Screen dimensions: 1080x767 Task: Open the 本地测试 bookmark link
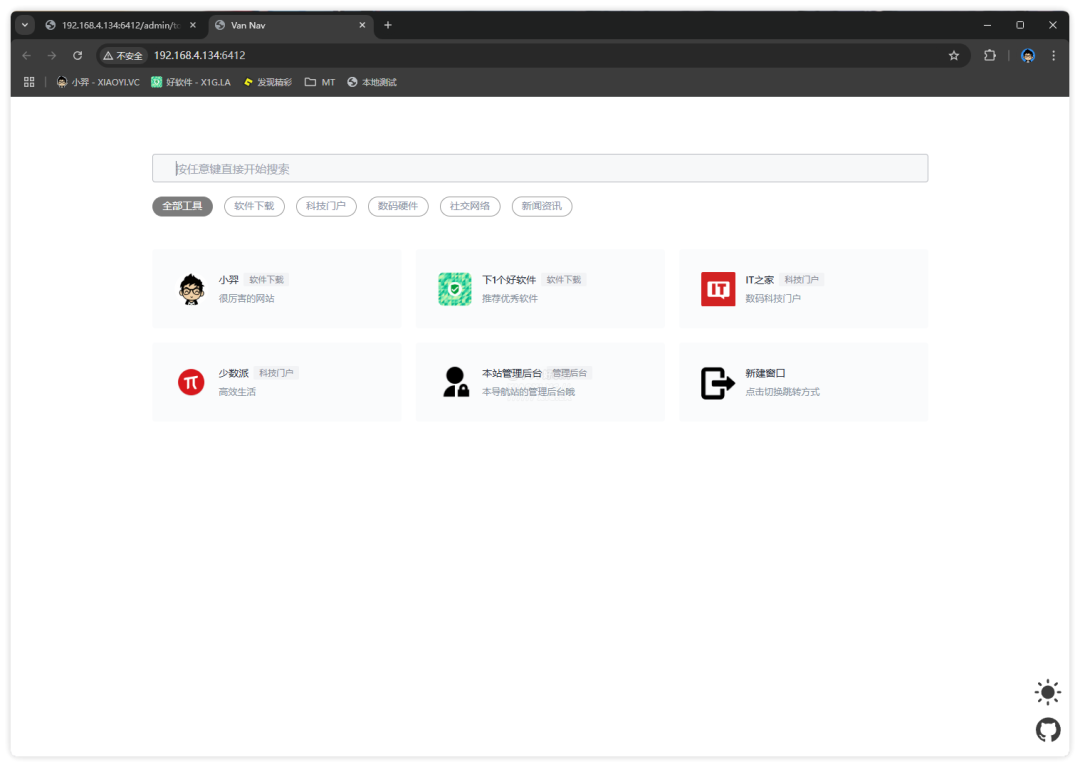pyautogui.click(x=372, y=82)
